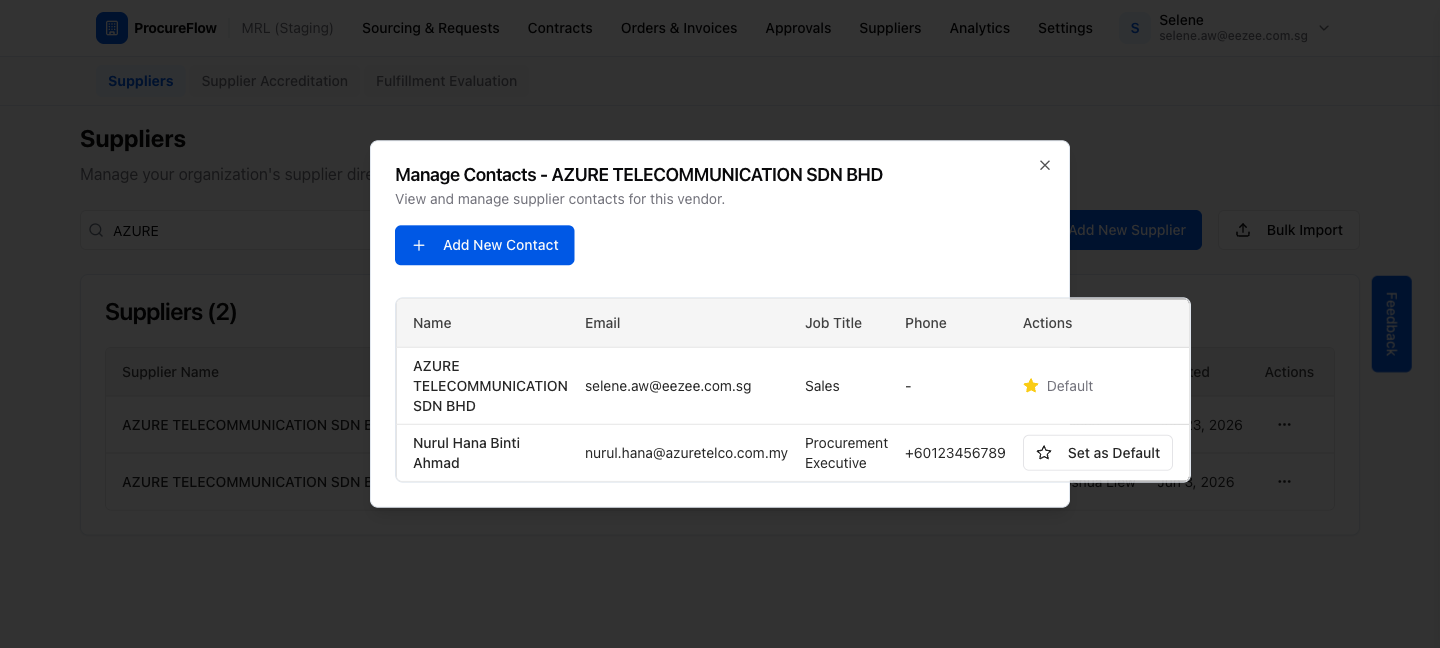Click the Suppliers (2) heading

[x=171, y=312]
